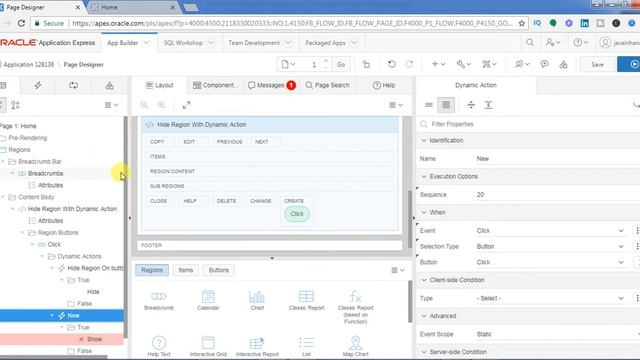The height and width of the screenshot is (360, 640).
Task: Click the Comments speech bubble icon
Action: (544, 64)
